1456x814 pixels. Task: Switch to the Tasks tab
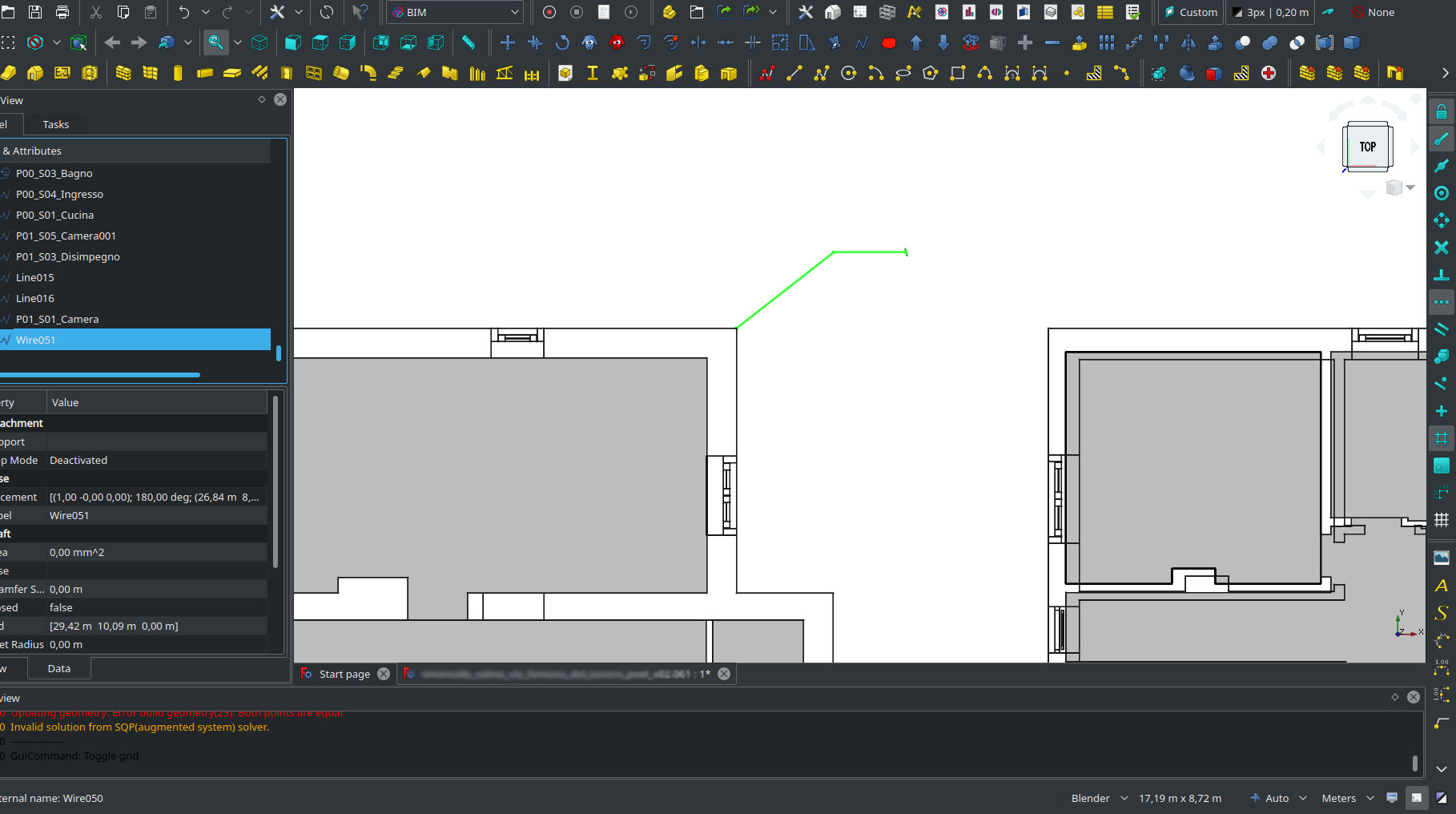[55, 124]
